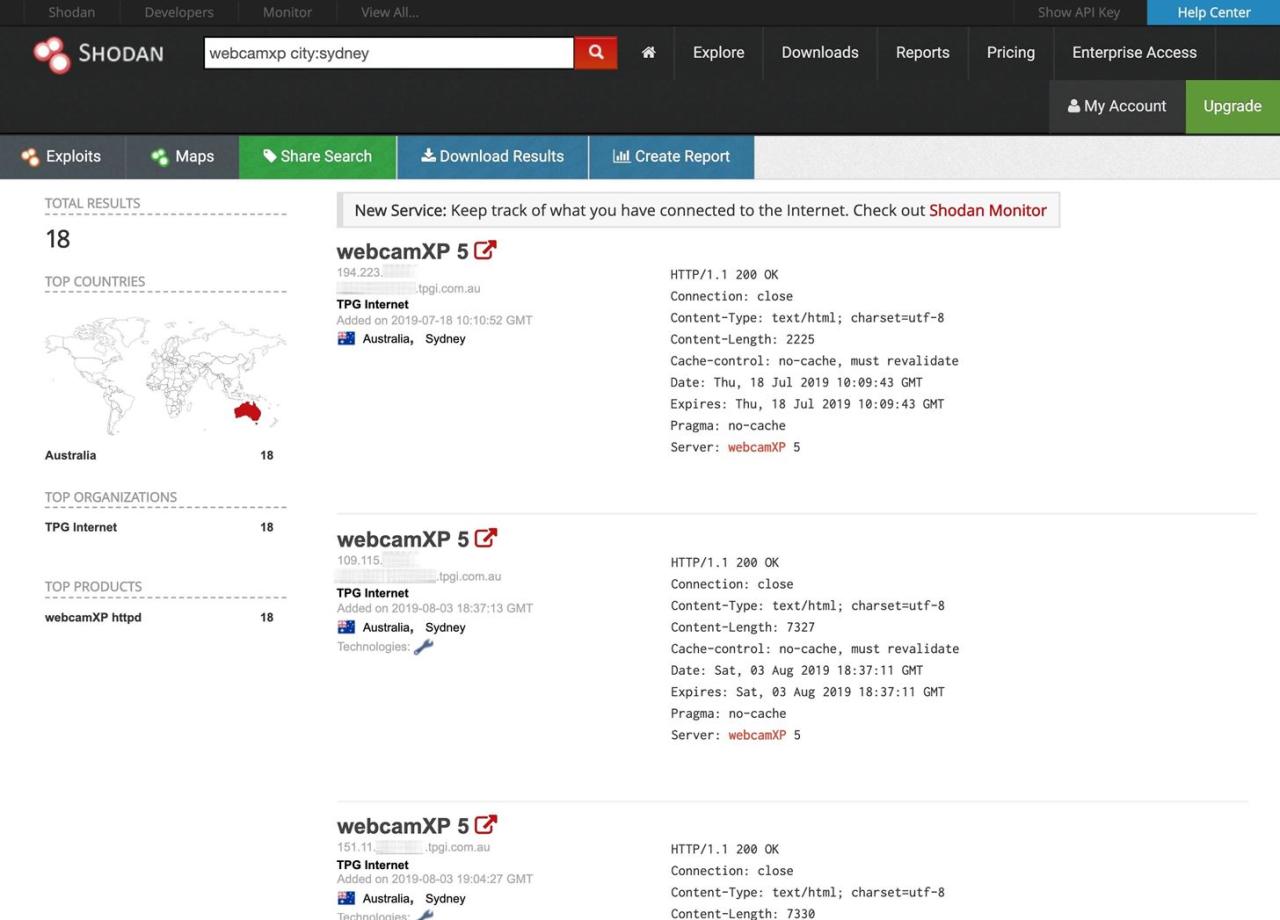Click inside the search query input field

(x=388, y=51)
